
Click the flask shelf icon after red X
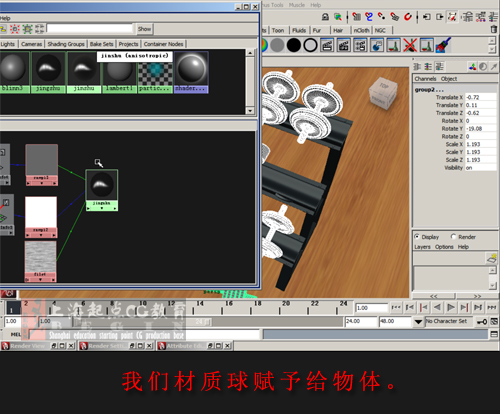pyautogui.click(x=427, y=45)
